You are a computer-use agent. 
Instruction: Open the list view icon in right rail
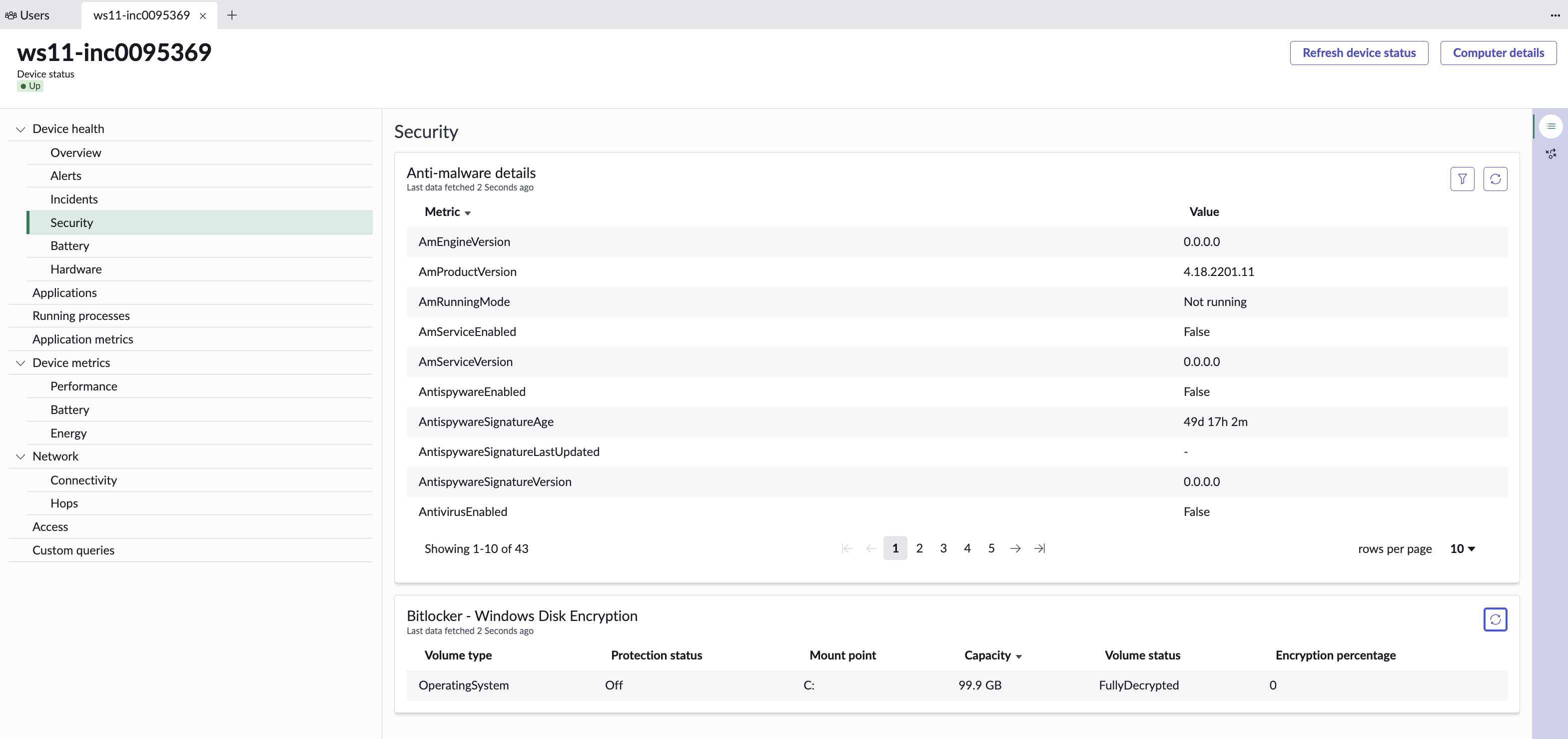point(1551,126)
